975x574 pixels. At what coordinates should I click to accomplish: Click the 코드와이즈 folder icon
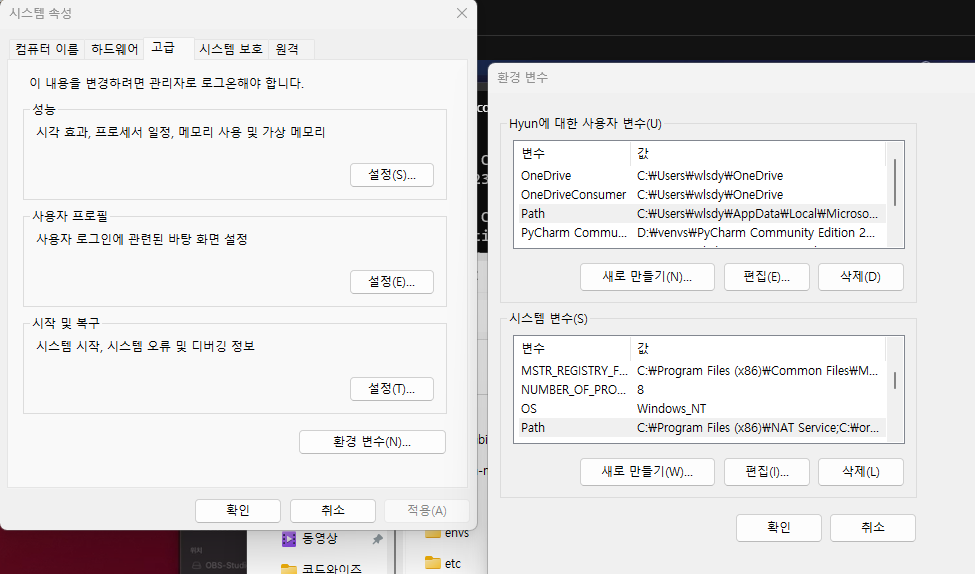tap(289, 568)
